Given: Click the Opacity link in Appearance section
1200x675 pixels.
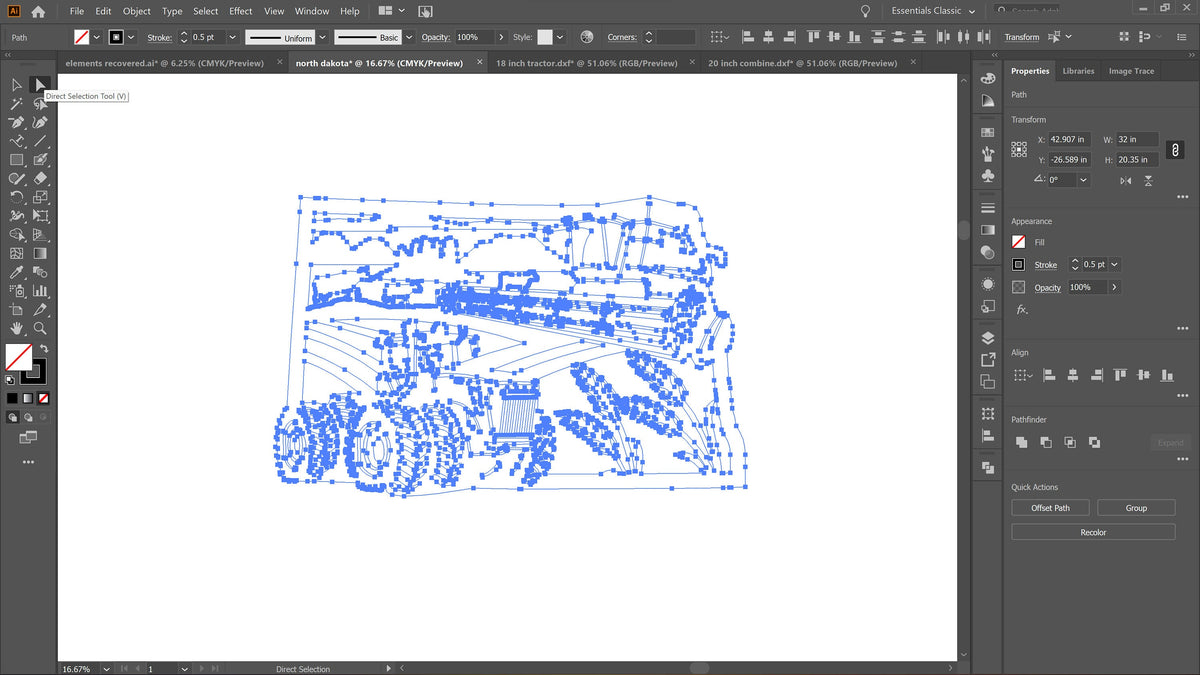Looking at the screenshot, I should tap(1047, 287).
